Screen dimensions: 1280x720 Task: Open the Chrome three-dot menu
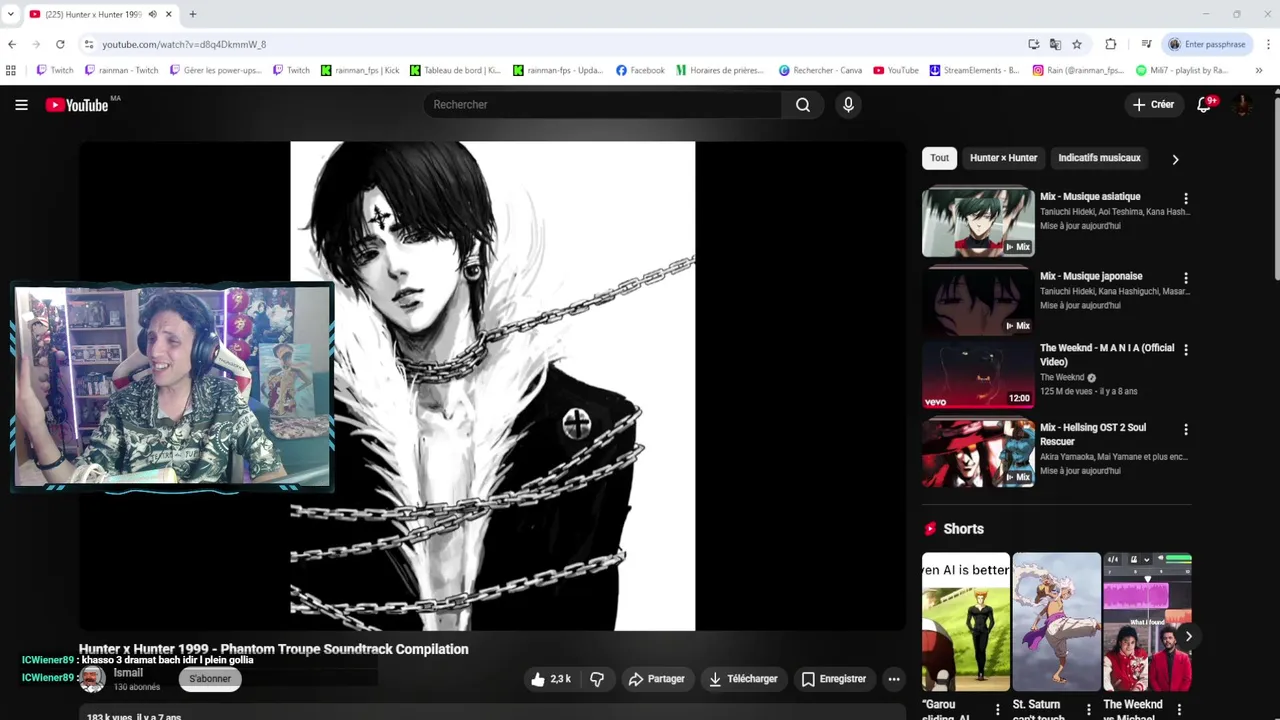[x=1268, y=44]
